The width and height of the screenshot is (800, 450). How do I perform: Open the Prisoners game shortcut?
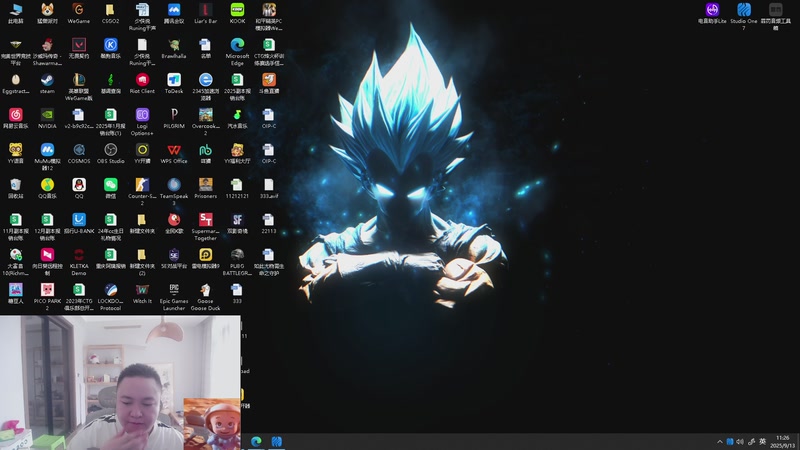[206, 188]
